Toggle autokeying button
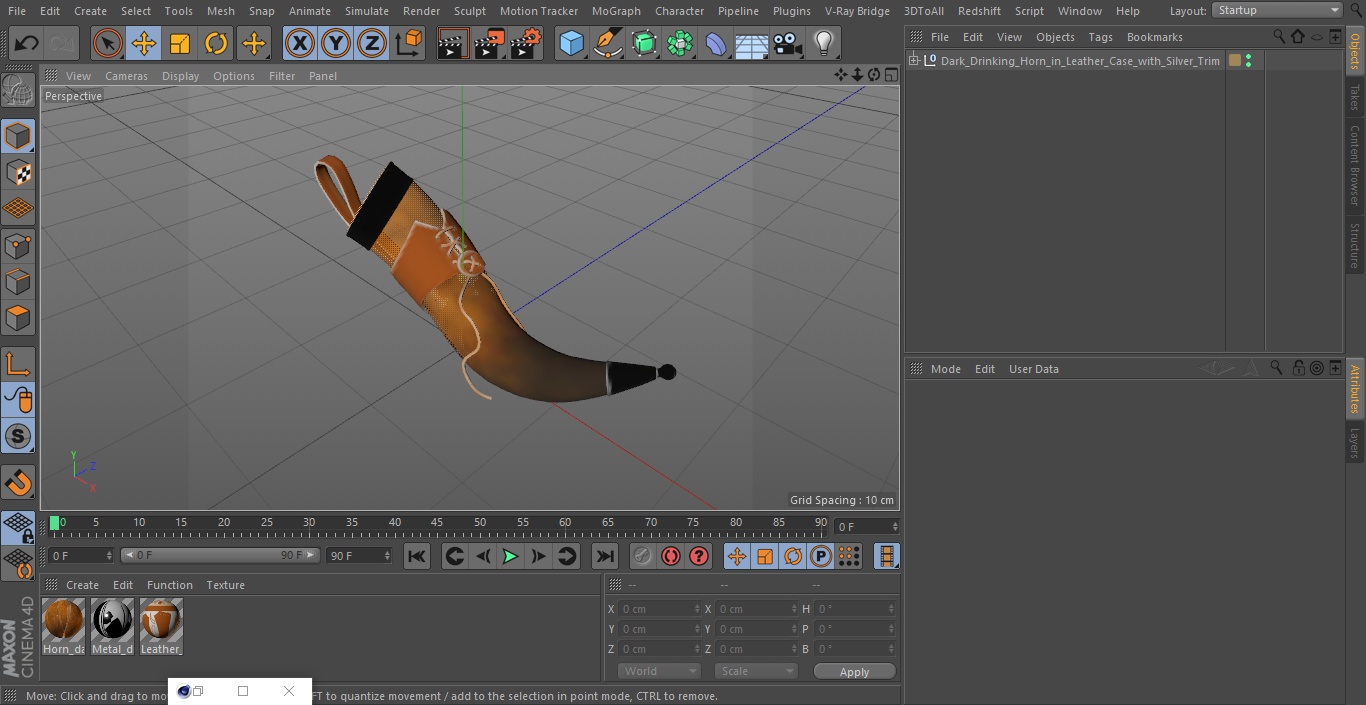1366x705 pixels. pyautogui.click(x=671, y=556)
